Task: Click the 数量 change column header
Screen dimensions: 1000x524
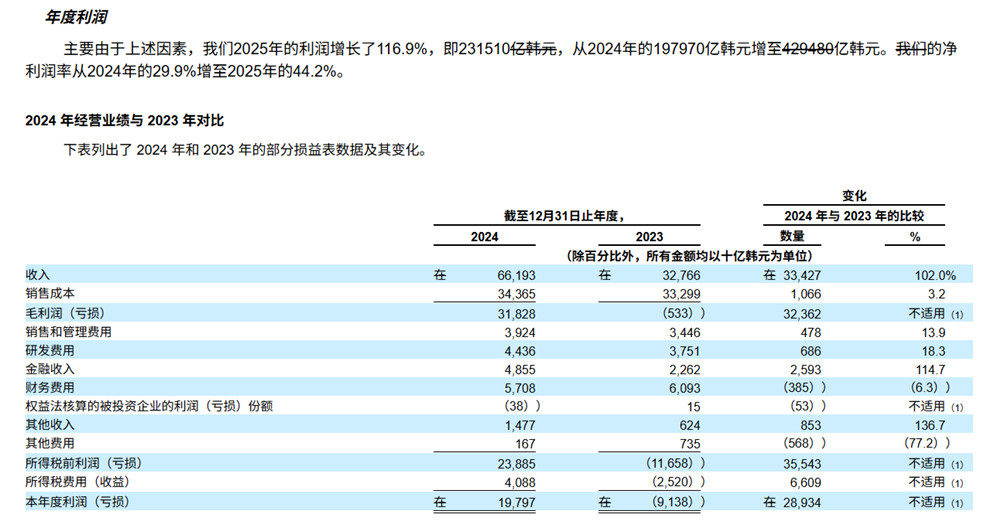Action: 792,236
